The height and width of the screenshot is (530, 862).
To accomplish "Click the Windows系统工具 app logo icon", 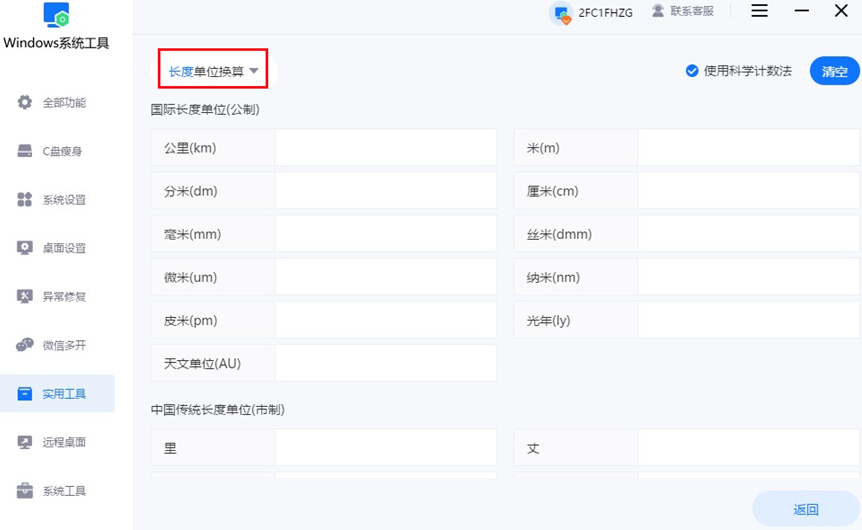I will point(56,15).
